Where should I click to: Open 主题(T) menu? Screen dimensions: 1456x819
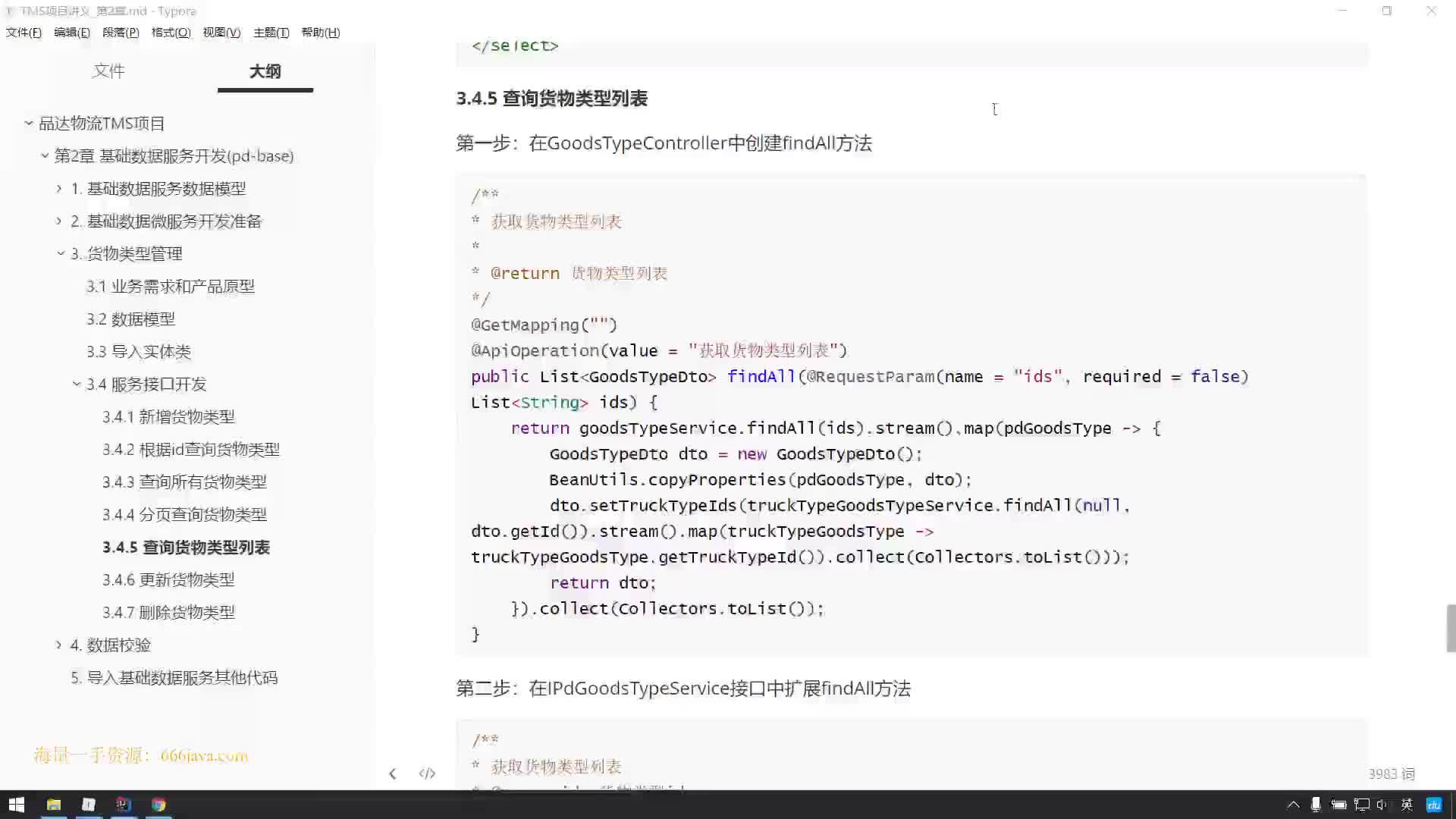271,32
